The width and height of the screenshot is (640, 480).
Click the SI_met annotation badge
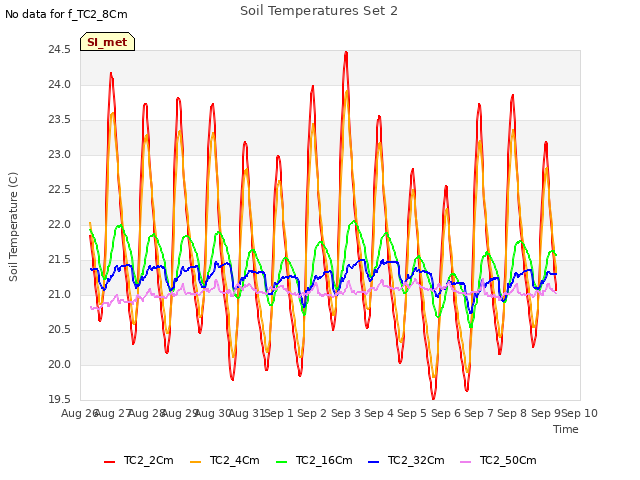tap(107, 42)
